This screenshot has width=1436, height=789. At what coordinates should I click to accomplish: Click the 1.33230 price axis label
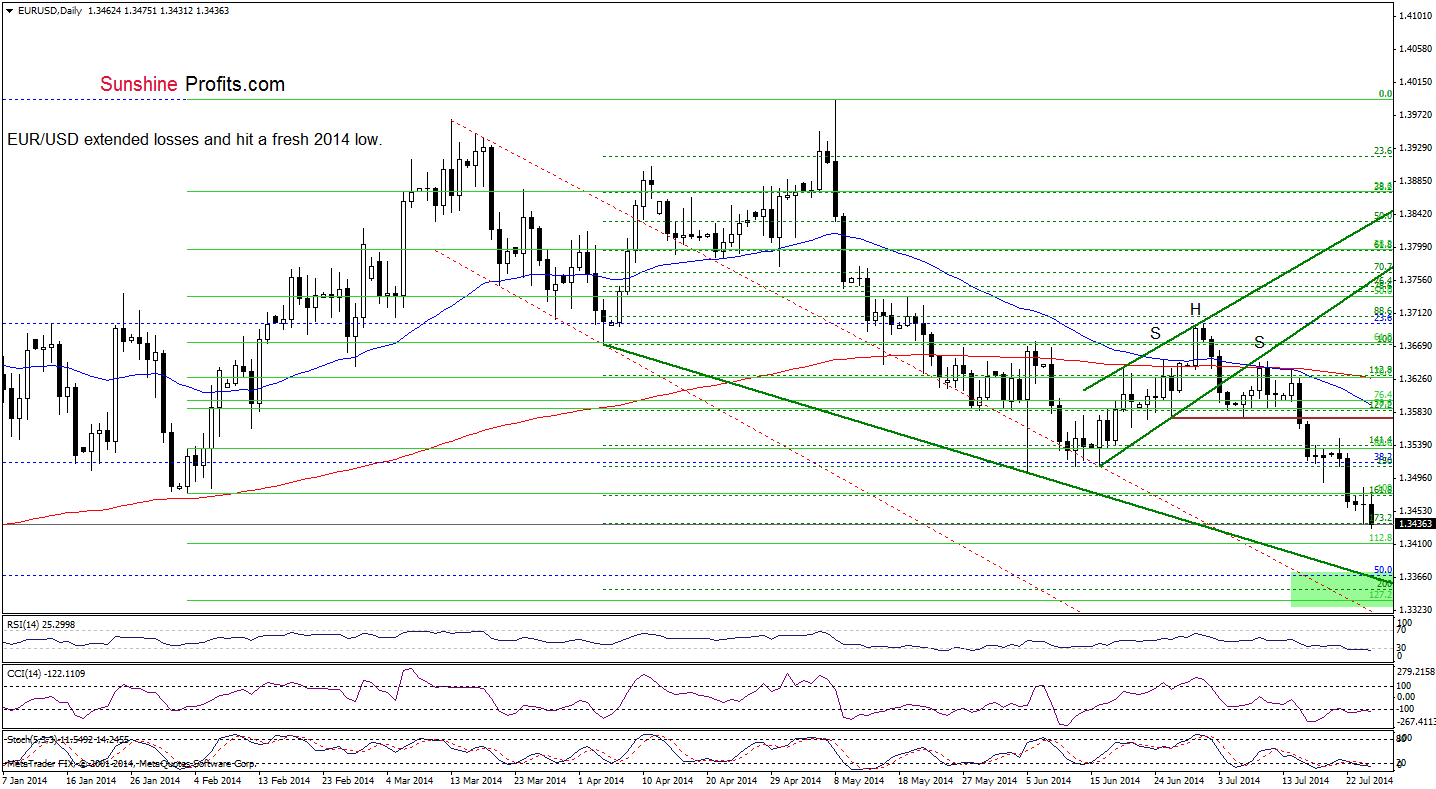(x=1415, y=610)
